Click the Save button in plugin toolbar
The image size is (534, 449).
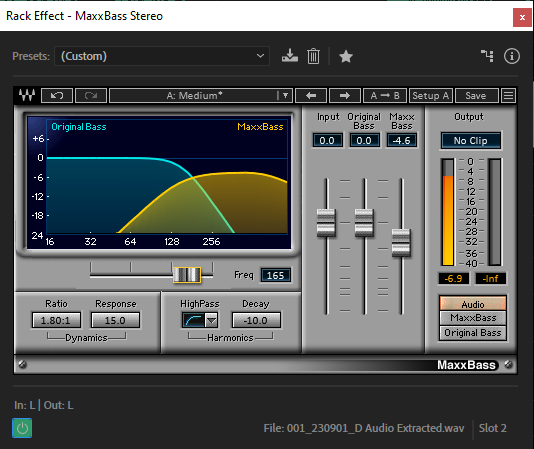click(476, 95)
